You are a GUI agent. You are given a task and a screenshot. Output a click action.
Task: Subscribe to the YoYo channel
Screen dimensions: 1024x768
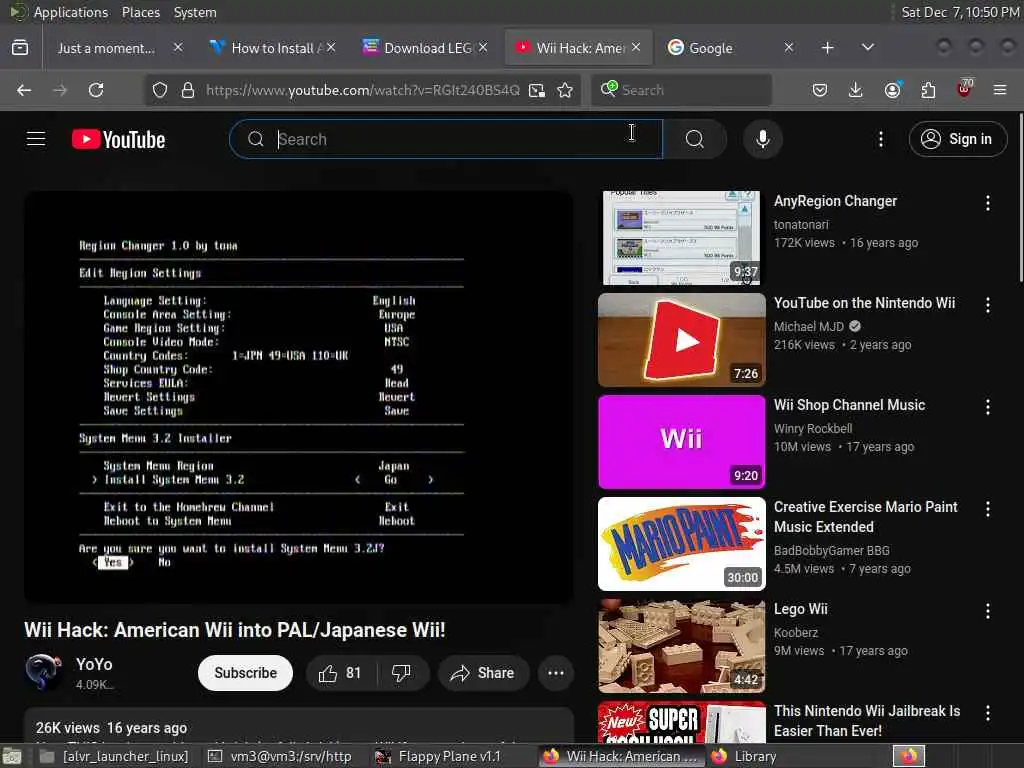246,673
